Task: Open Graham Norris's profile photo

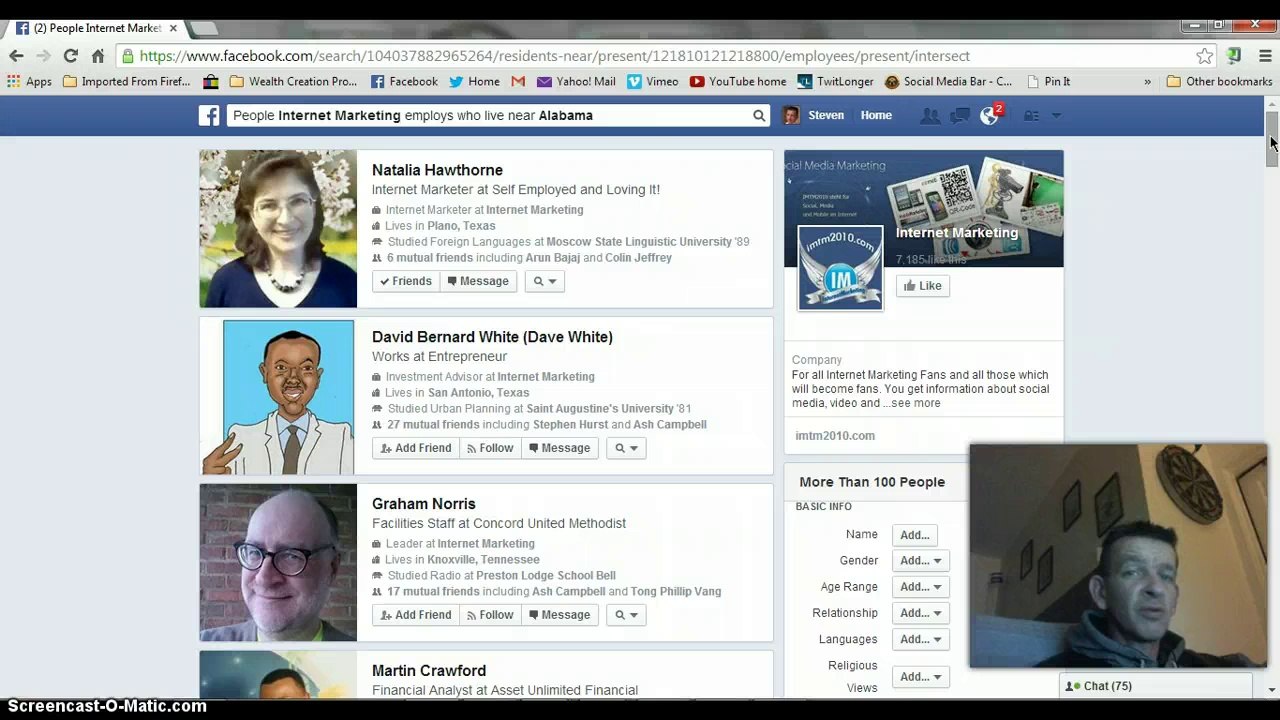Action: 278,563
